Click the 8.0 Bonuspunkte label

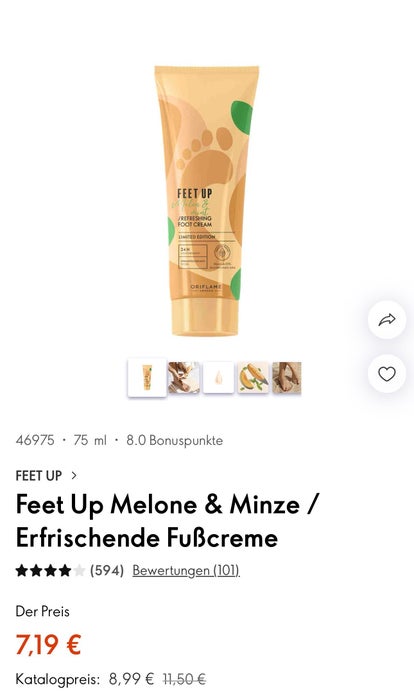pos(174,440)
